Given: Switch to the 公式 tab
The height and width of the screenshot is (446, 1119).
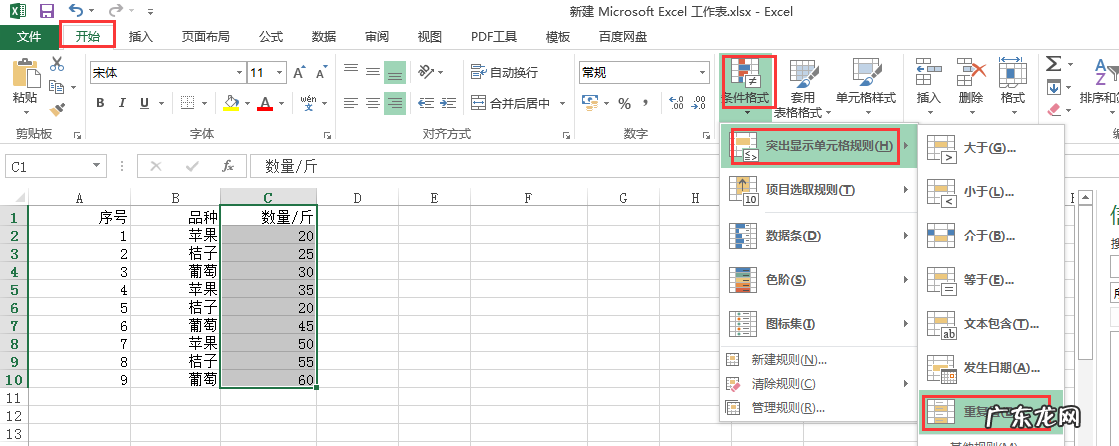Looking at the screenshot, I should pyautogui.click(x=271, y=37).
